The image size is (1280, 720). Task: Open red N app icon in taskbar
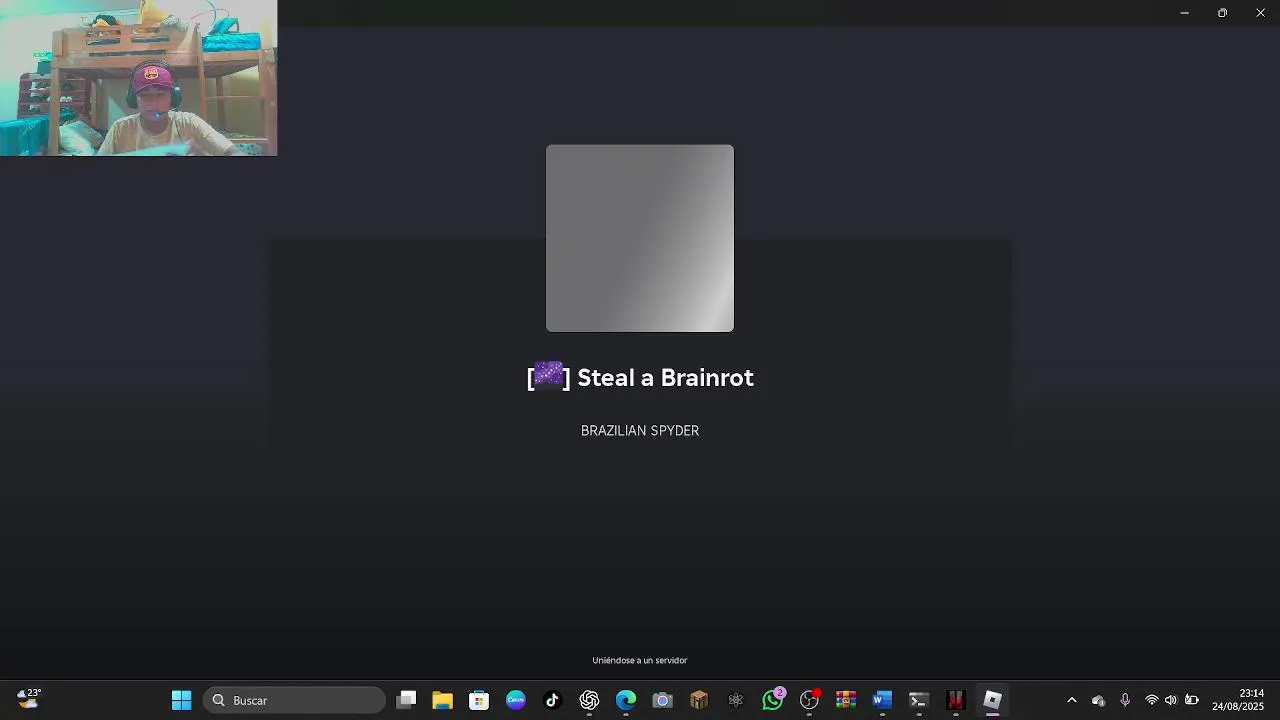point(956,700)
